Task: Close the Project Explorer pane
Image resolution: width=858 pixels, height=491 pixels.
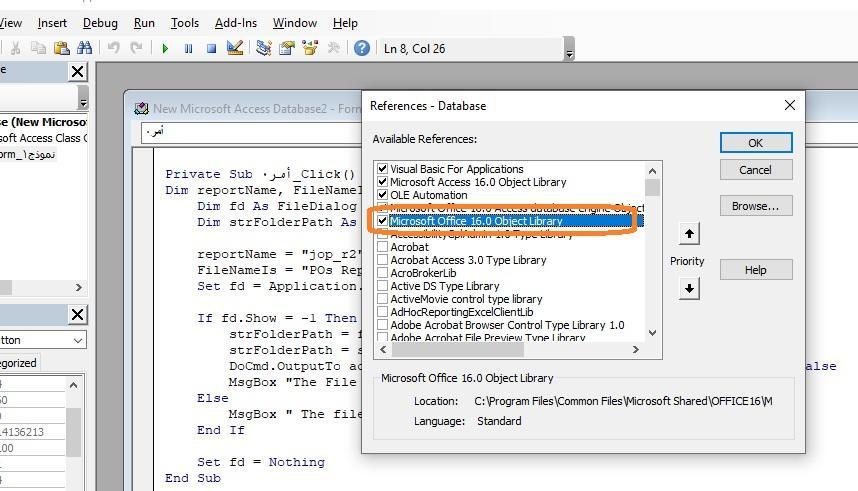Action: 78,71
